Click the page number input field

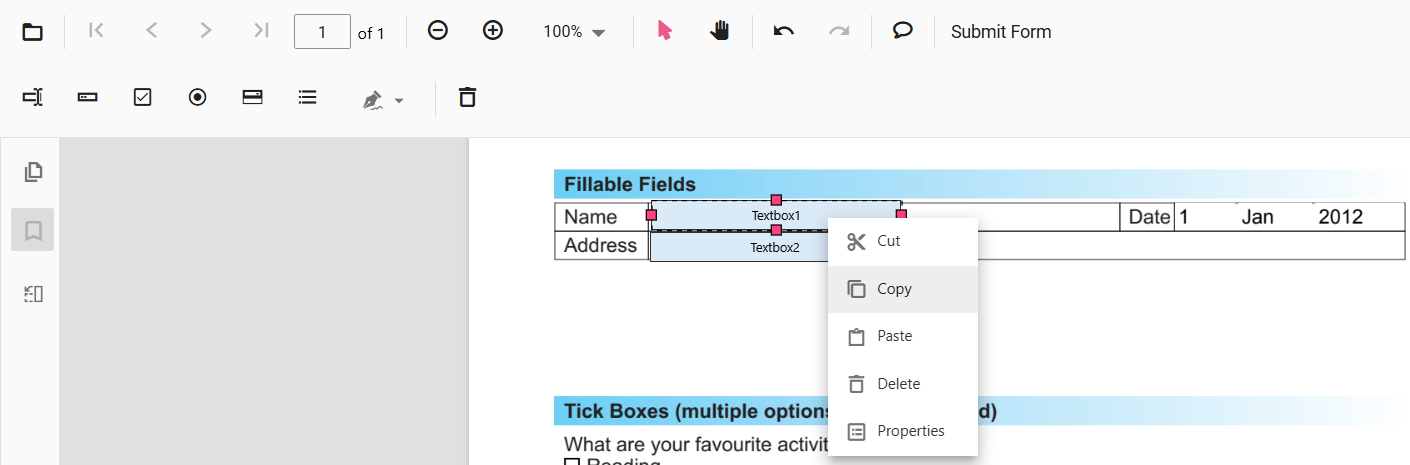322,32
